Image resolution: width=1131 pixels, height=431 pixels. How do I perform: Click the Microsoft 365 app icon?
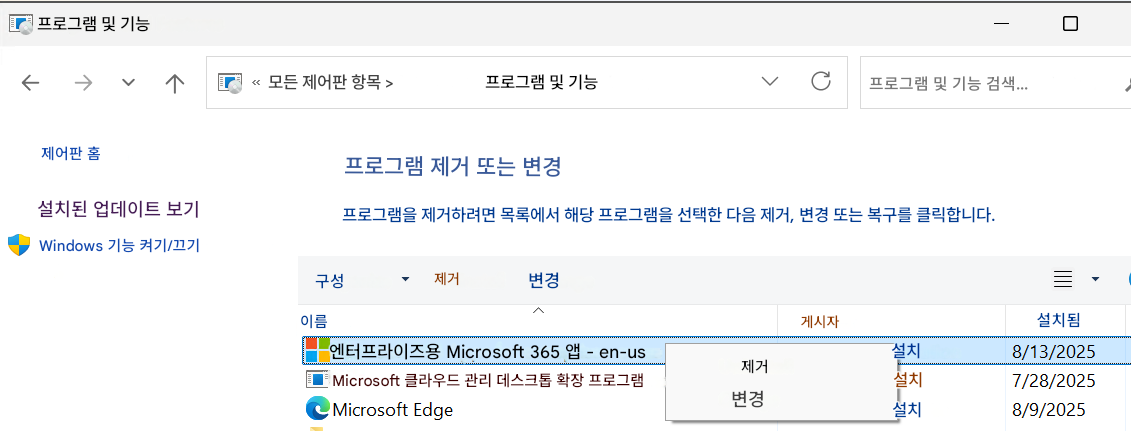pyautogui.click(x=317, y=351)
